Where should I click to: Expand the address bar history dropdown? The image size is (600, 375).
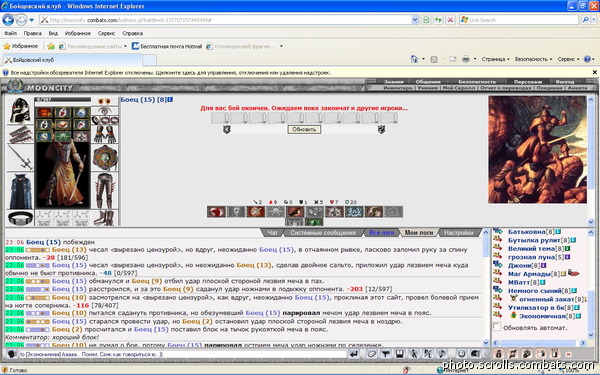pyautogui.click(x=415, y=20)
